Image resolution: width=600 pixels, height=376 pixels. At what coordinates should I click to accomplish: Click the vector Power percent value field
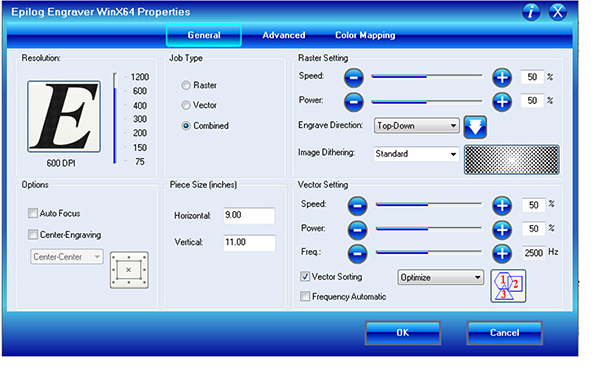pos(533,229)
